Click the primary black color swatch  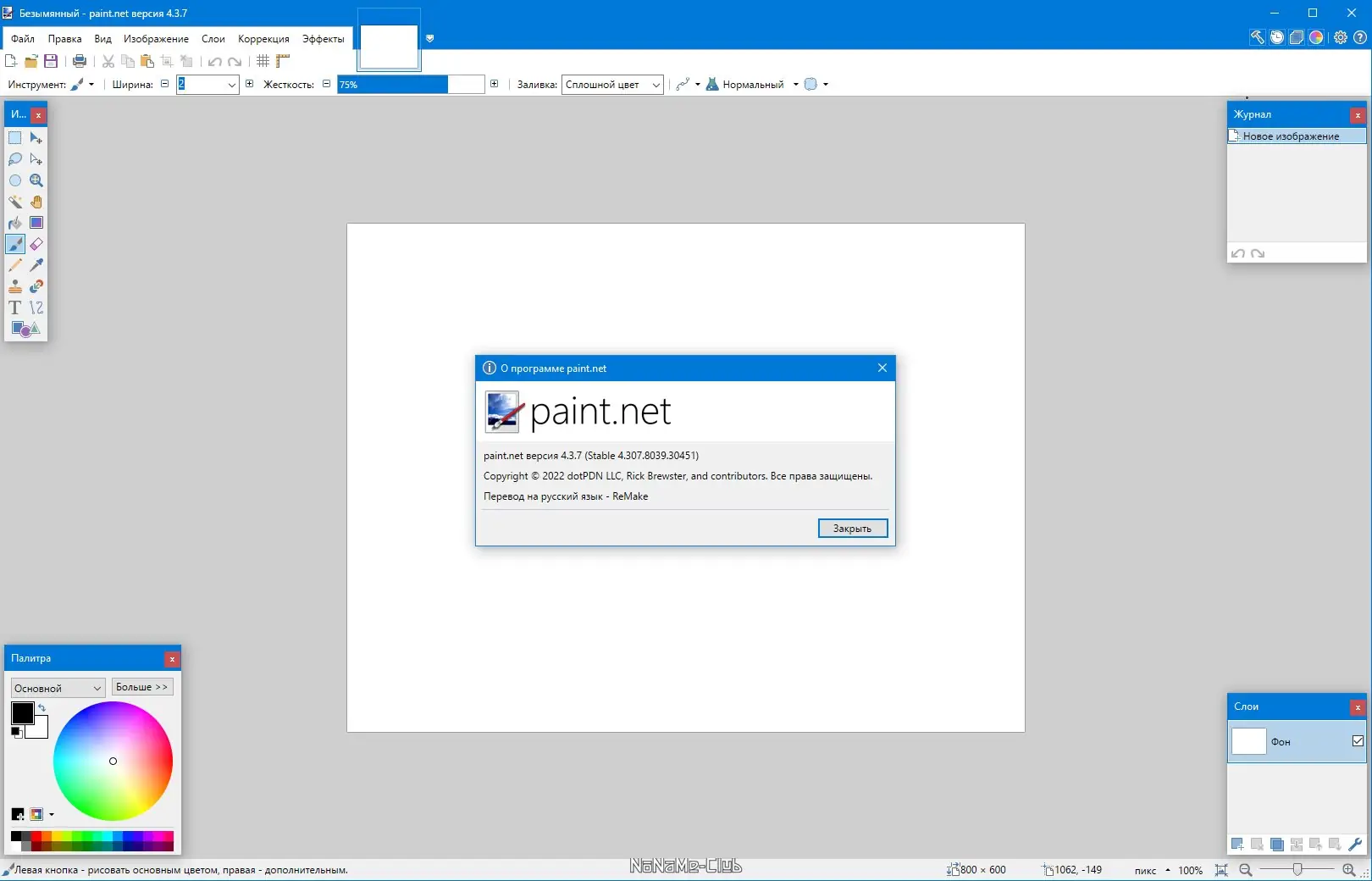(x=22, y=713)
